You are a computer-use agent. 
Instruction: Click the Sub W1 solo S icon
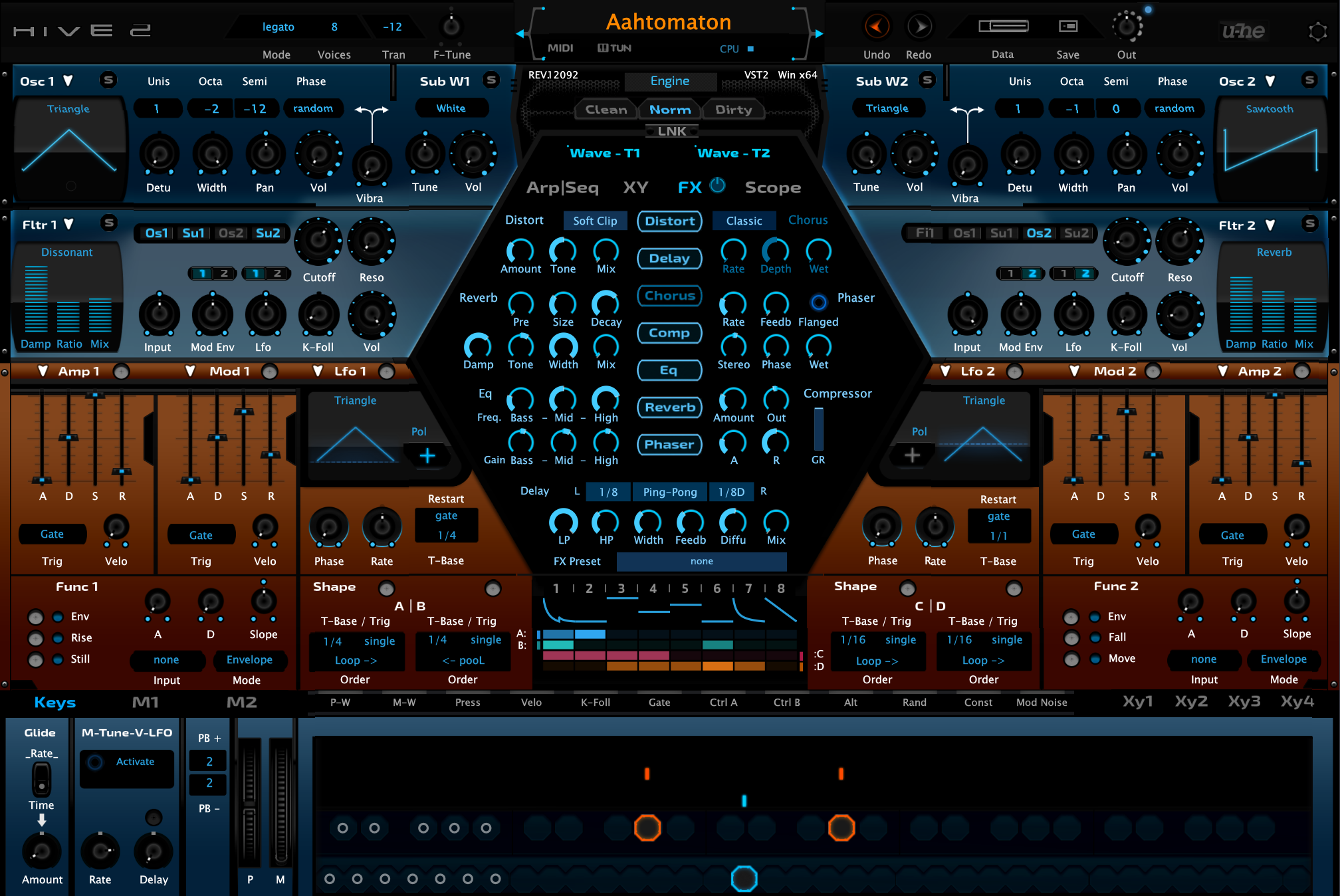[x=491, y=80]
